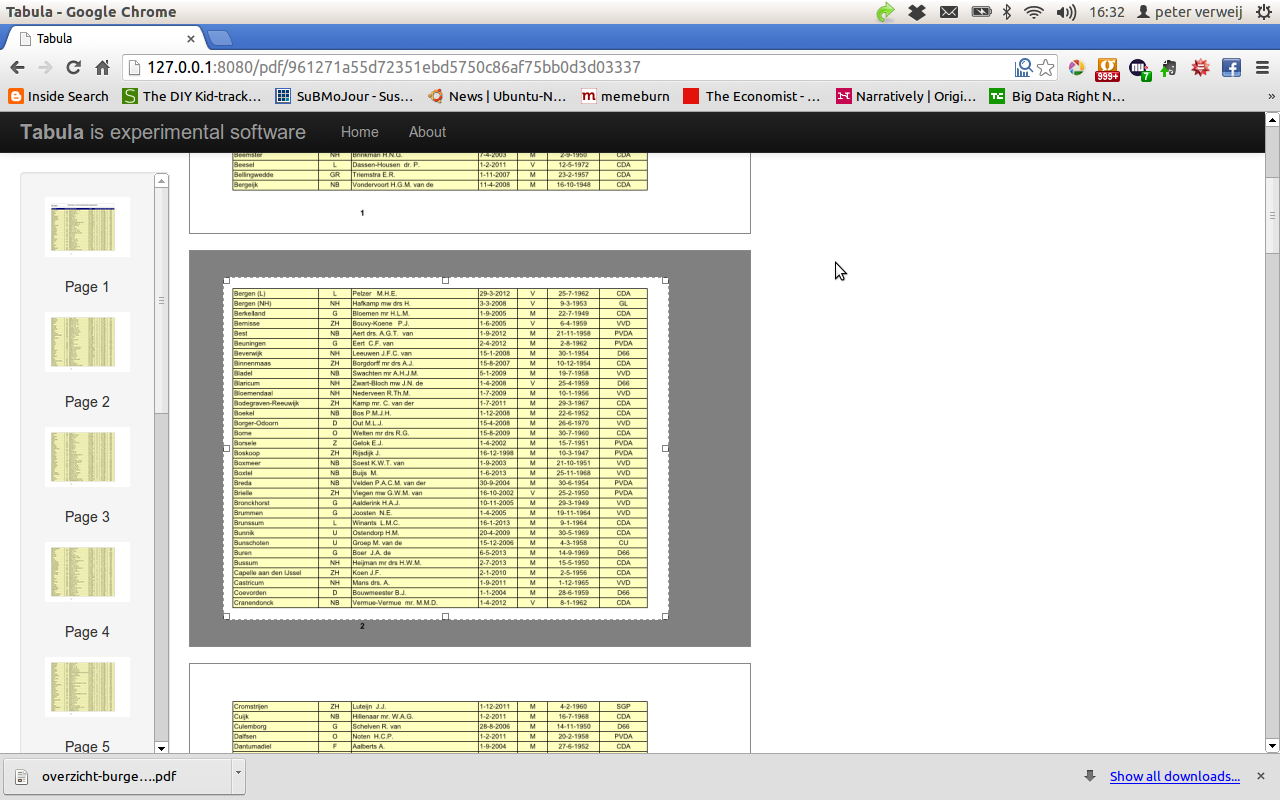The height and width of the screenshot is (800, 1280).
Task: Open the Evernote Web Clipper extension
Action: click(1167, 67)
